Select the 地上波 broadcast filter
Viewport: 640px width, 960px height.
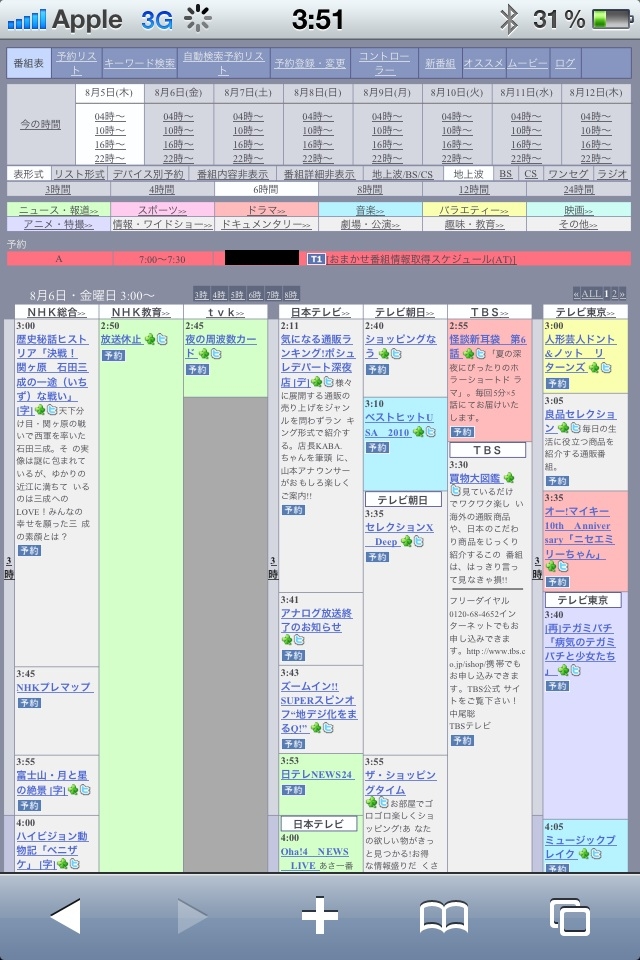(469, 174)
